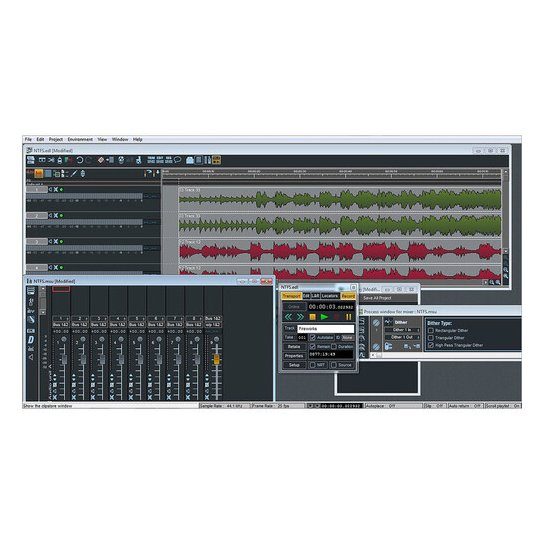Click the pan knob on mixer channel 5

140,339
